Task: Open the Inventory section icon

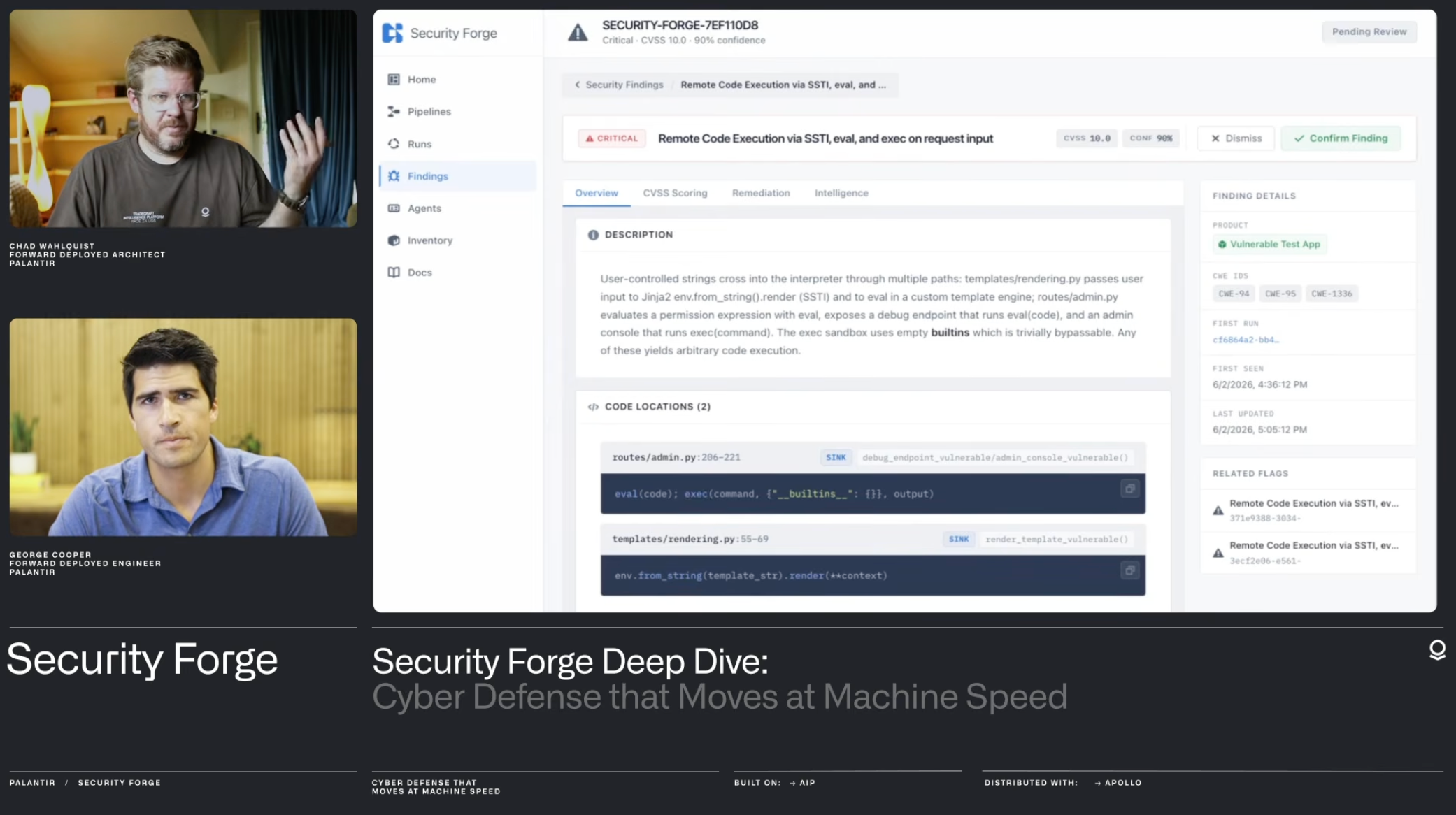Action: point(394,240)
